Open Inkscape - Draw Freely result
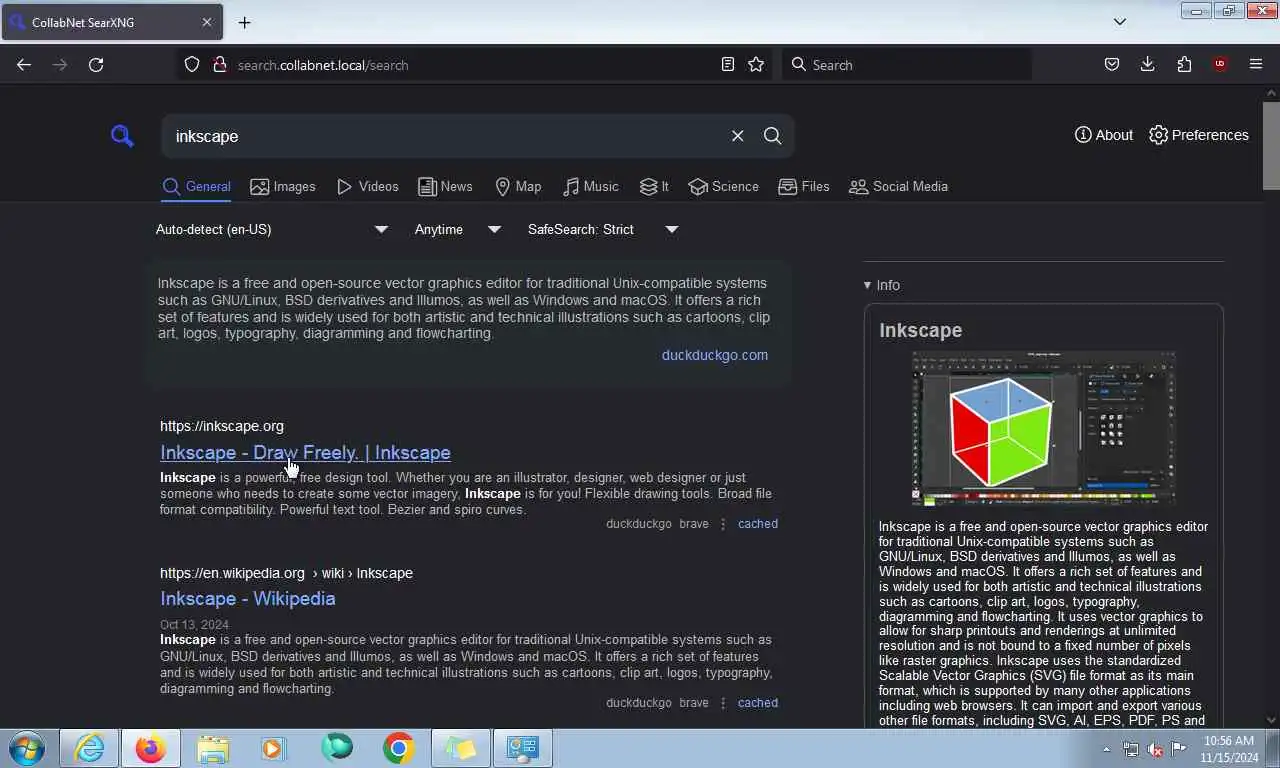 coord(305,452)
